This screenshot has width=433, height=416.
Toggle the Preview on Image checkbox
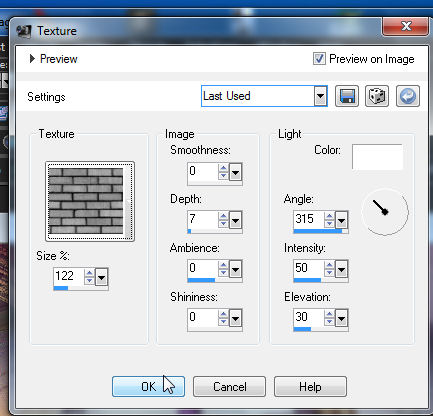(319, 59)
